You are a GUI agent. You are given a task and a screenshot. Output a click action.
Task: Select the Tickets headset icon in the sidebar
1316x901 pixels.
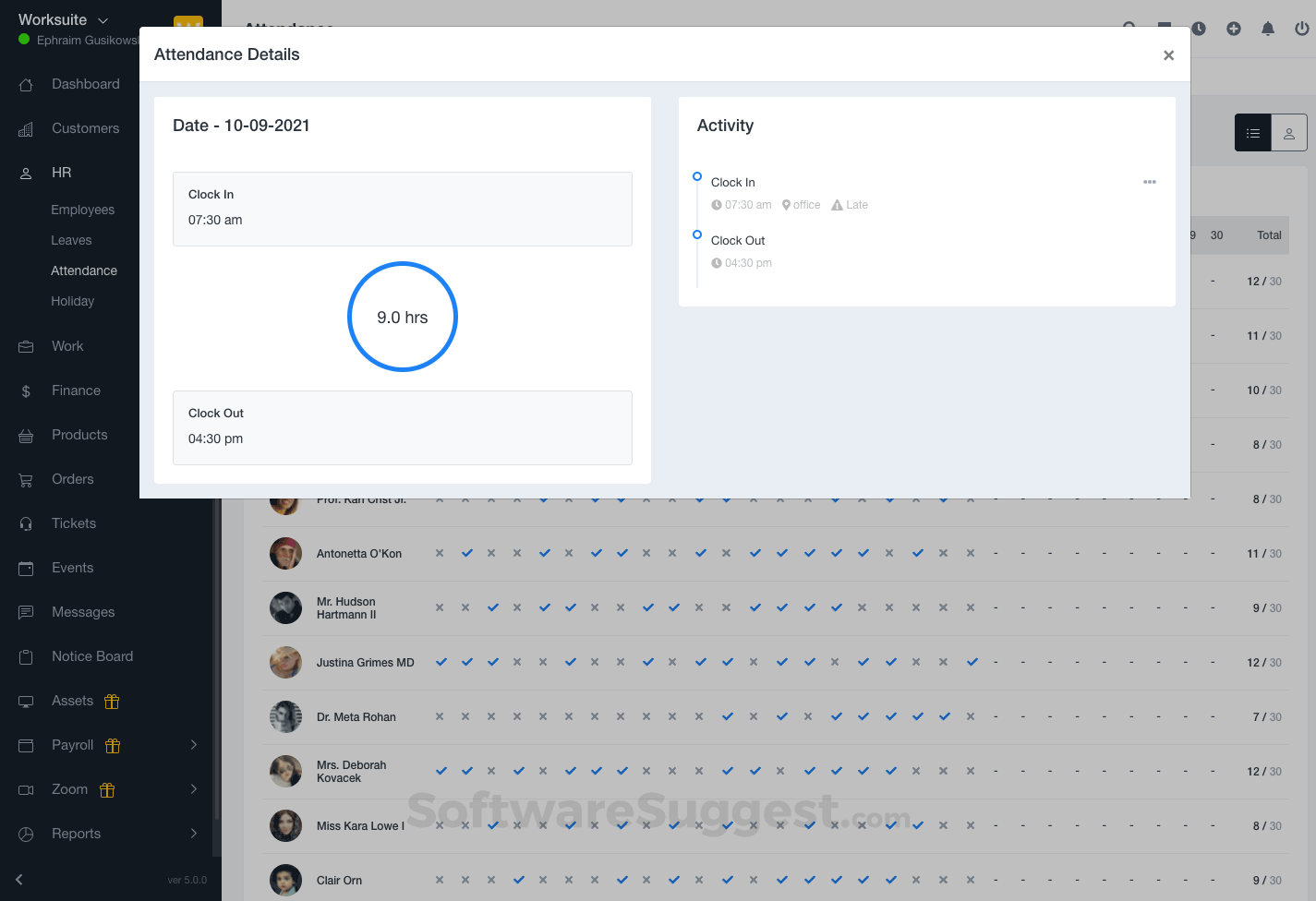(x=25, y=523)
